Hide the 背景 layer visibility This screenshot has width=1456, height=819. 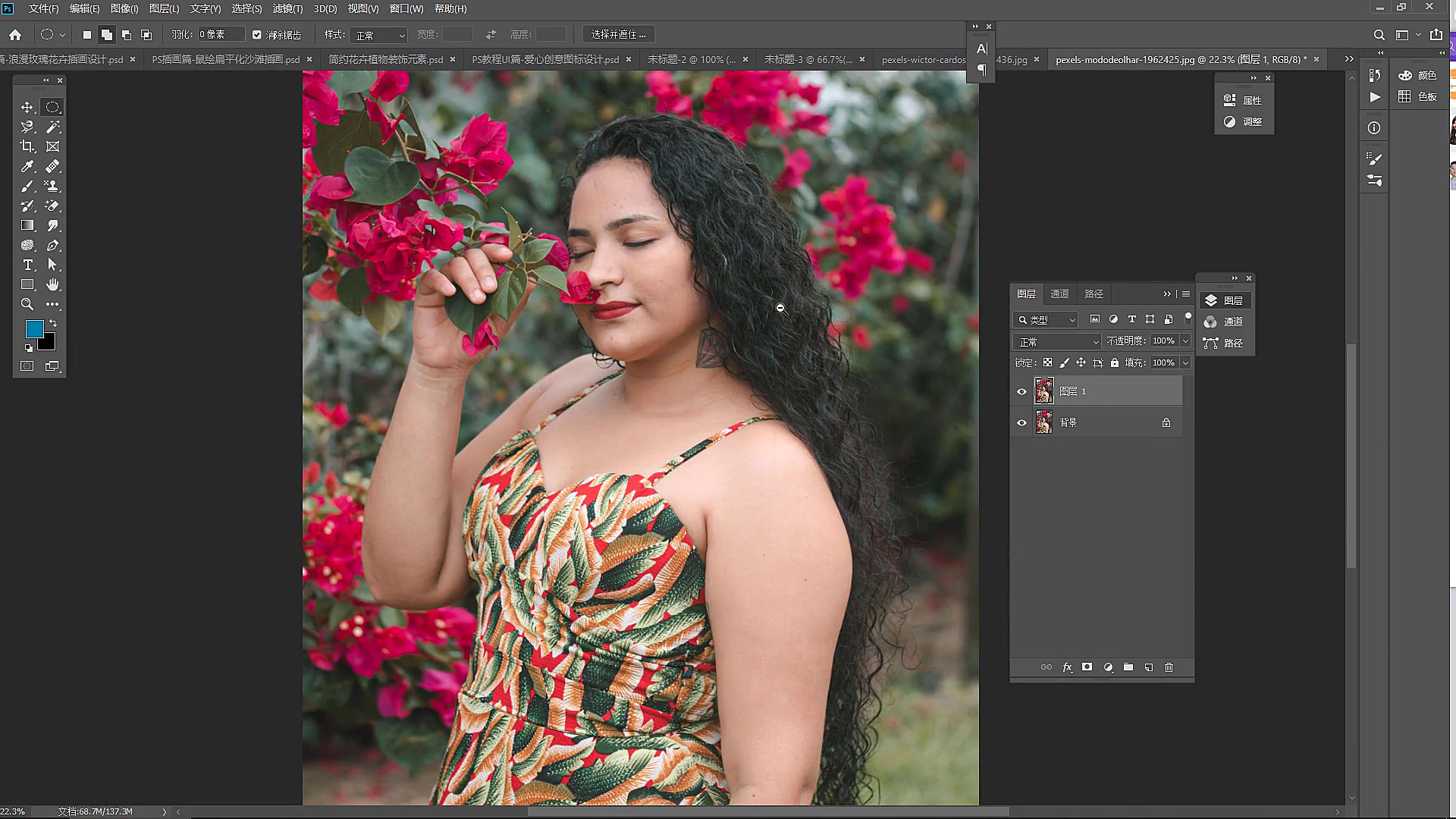coord(1021,422)
